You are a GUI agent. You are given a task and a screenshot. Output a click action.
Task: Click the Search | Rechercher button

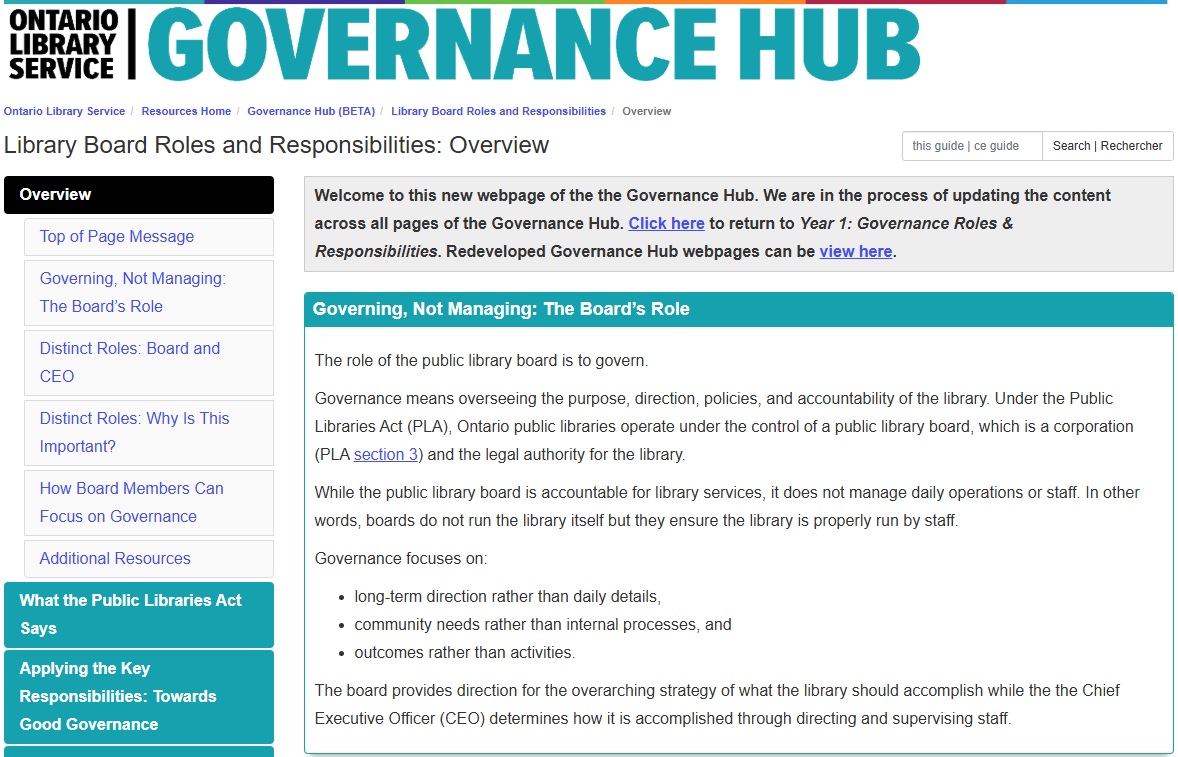1107,146
